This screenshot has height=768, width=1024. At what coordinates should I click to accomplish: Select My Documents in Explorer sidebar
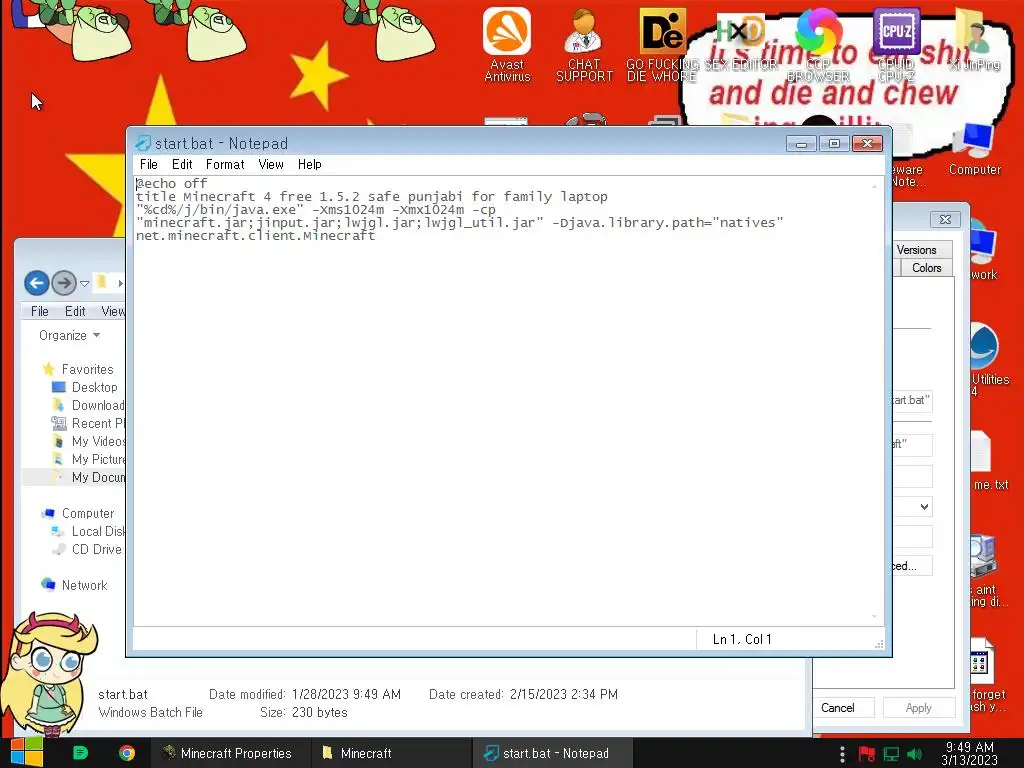[x=88, y=477]
